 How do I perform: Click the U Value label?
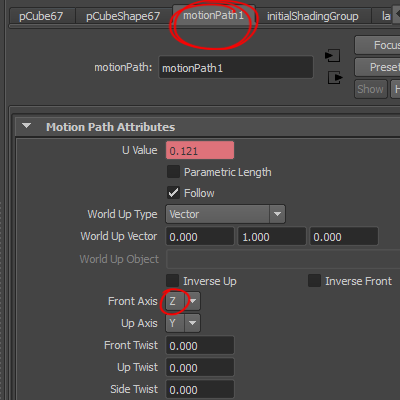click(x=140, y=150)
